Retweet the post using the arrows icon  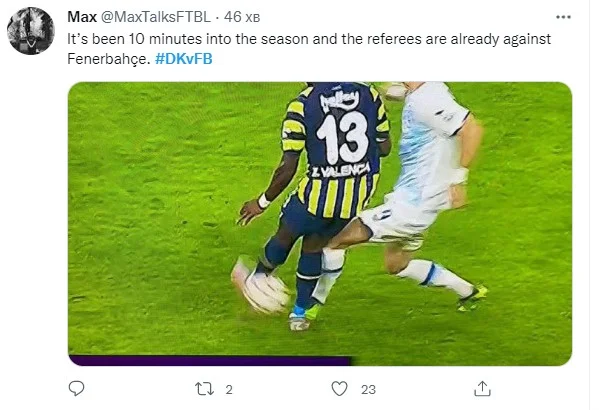pyautogui.click(x=204, y=389)
